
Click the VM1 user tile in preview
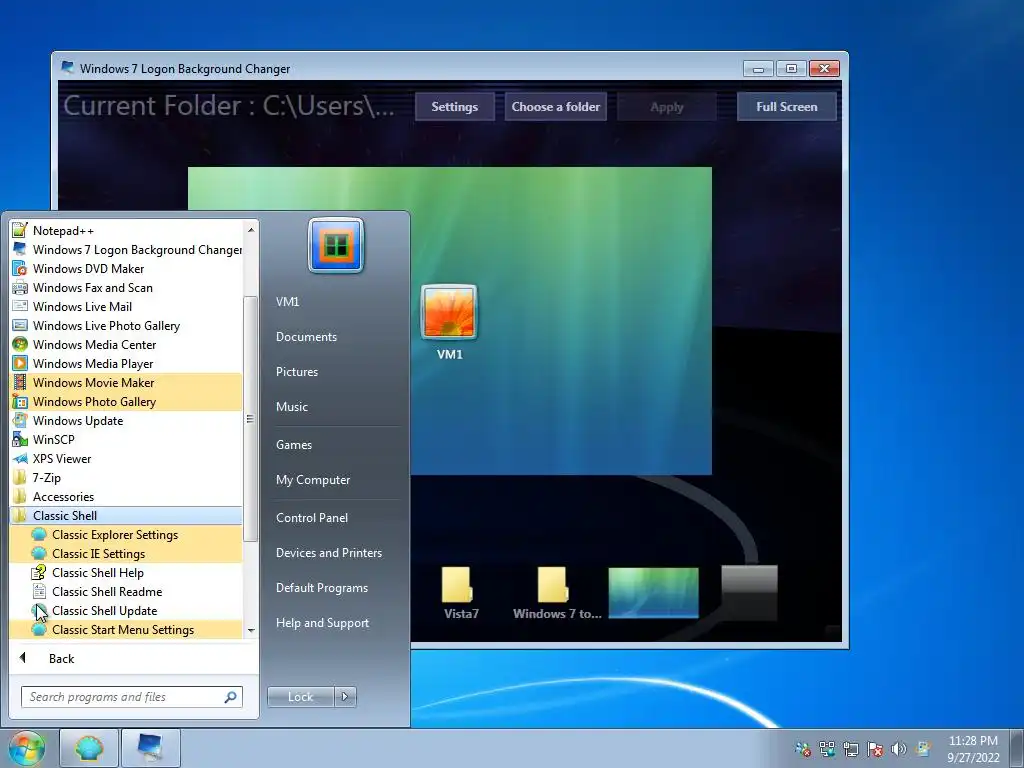pyautogui.click(x=449, y=323)
